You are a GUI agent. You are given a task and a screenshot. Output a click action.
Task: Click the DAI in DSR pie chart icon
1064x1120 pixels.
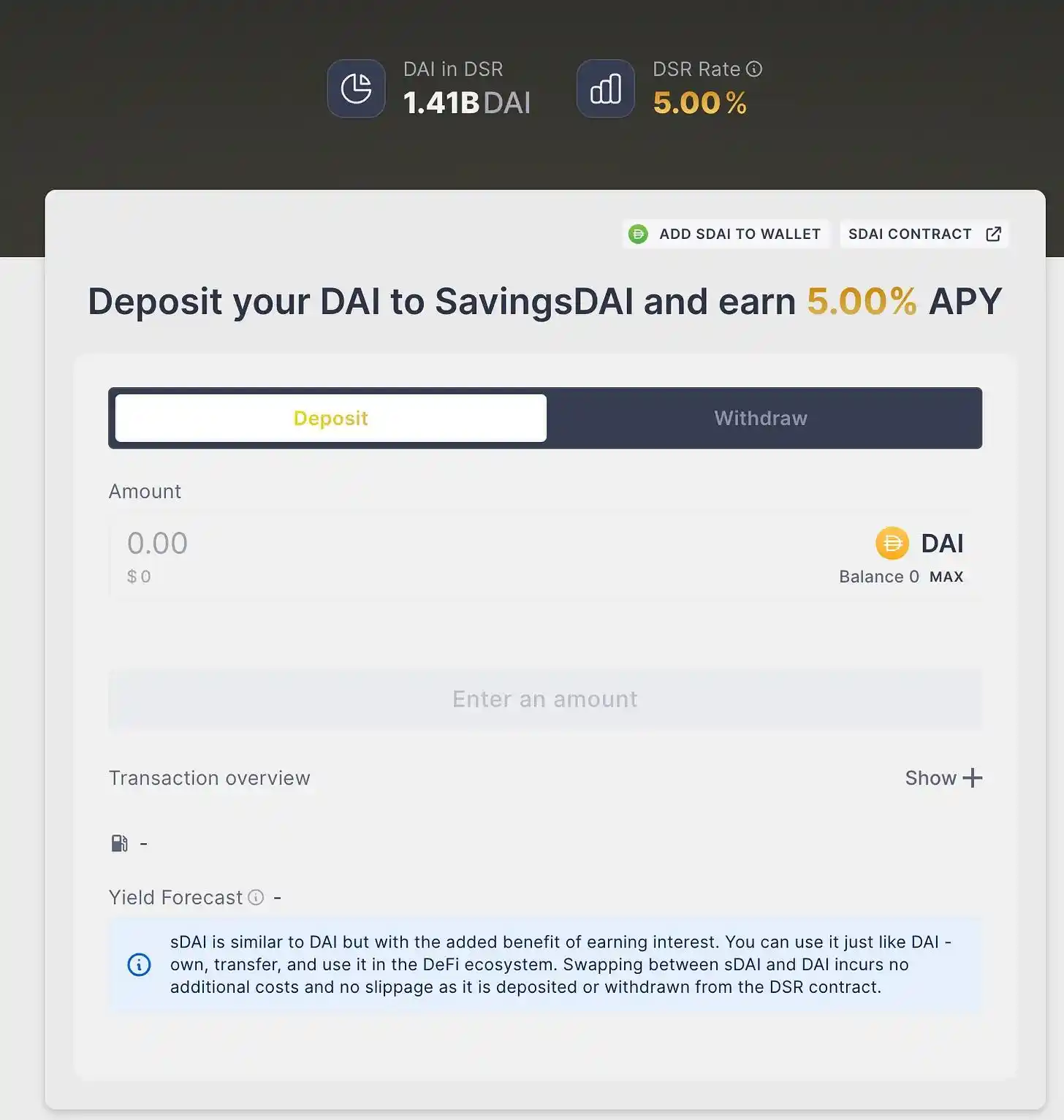(356, 88)
